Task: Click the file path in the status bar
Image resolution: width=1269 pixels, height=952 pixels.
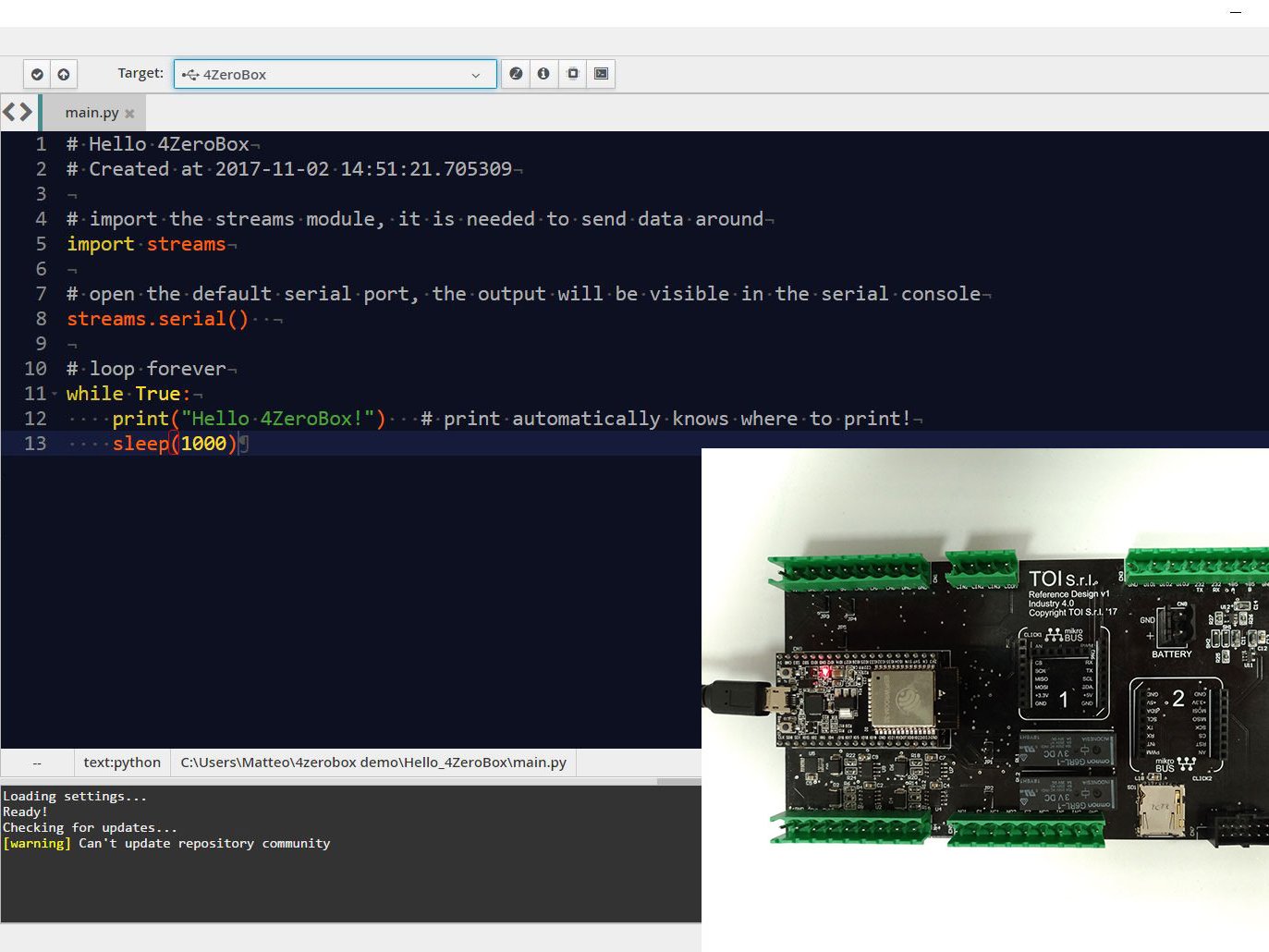Action: [x=372, y=763]
